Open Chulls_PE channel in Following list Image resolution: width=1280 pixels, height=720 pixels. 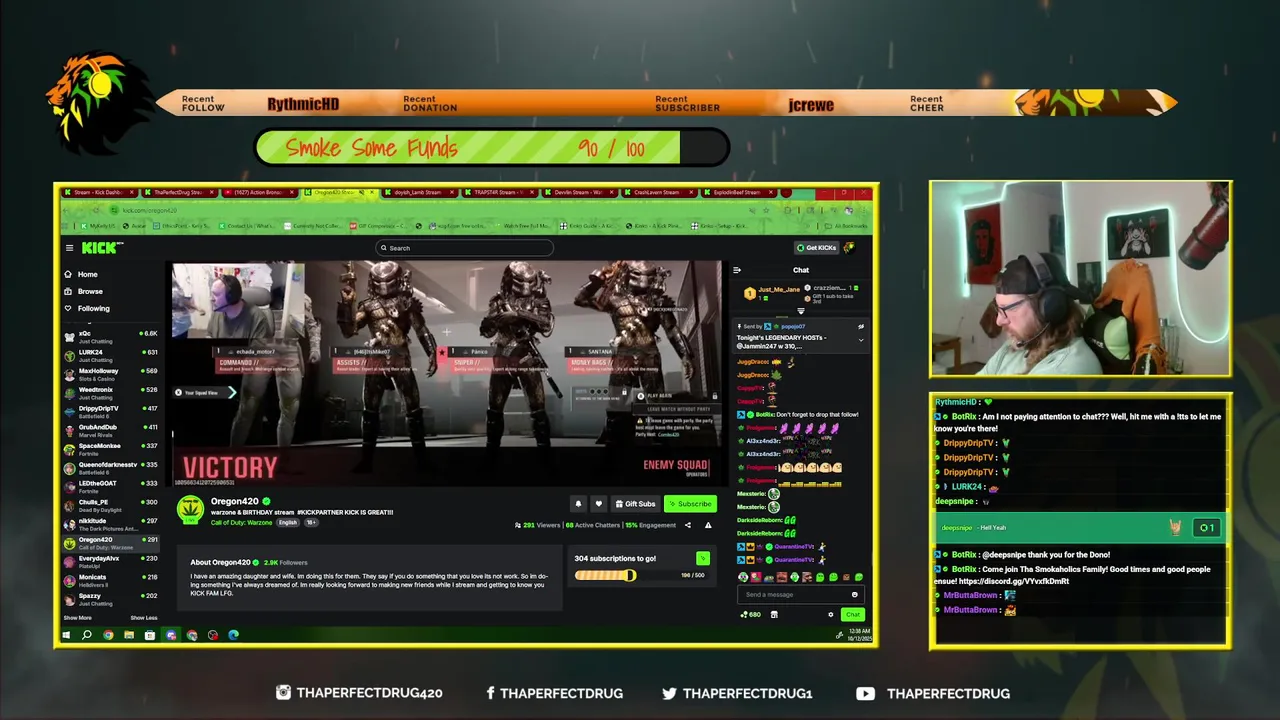point(111,505)
